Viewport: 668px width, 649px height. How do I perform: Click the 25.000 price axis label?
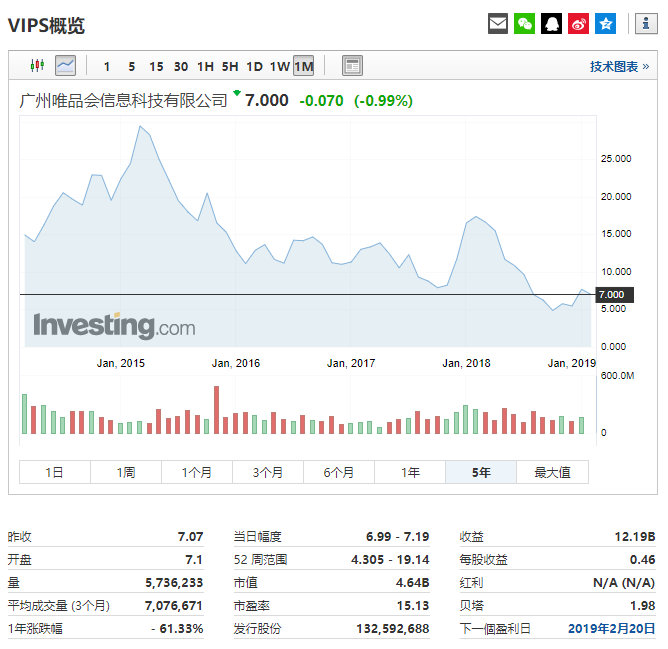(x=616, y=159)
